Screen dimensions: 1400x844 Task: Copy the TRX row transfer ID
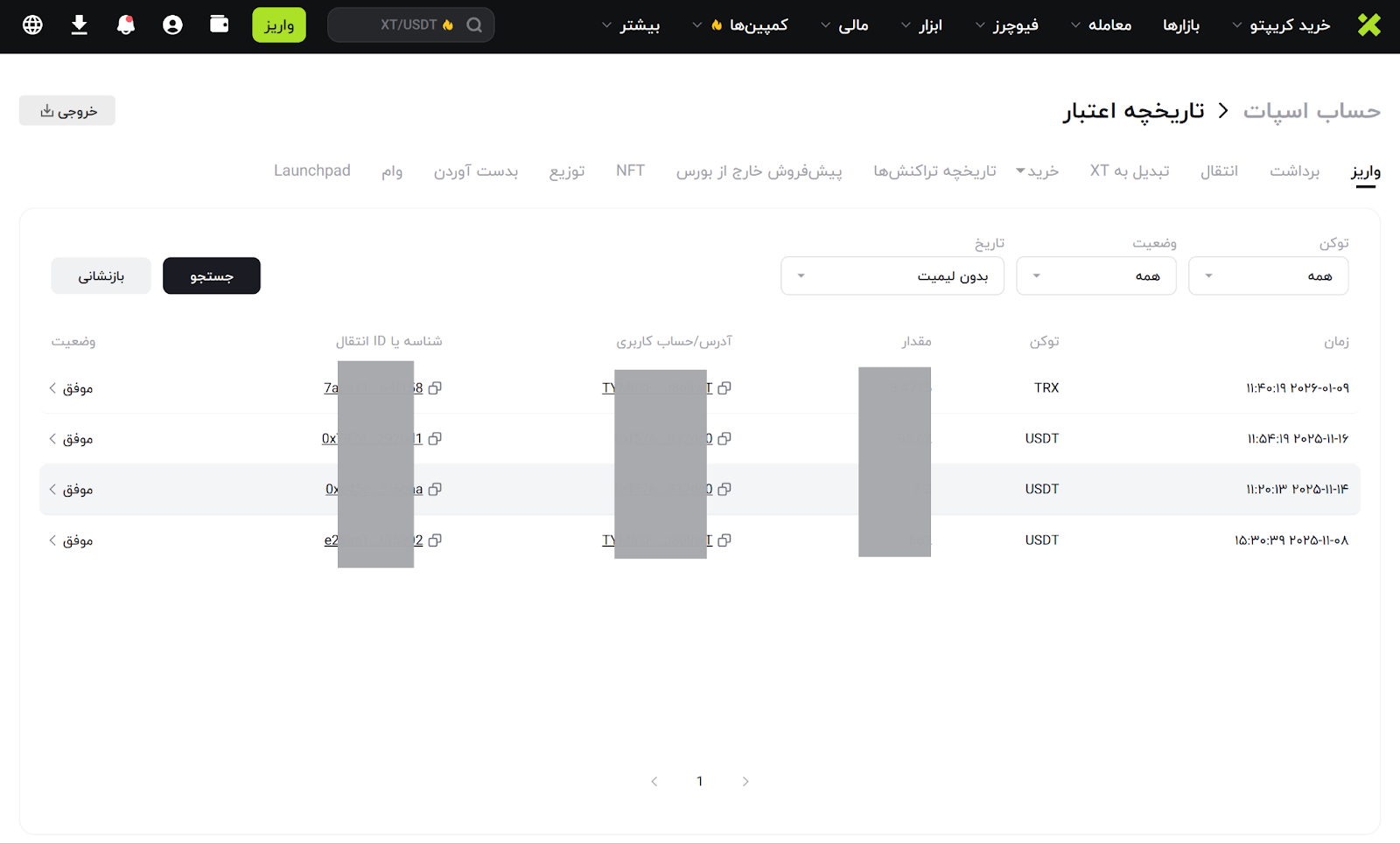click(435, 388)
